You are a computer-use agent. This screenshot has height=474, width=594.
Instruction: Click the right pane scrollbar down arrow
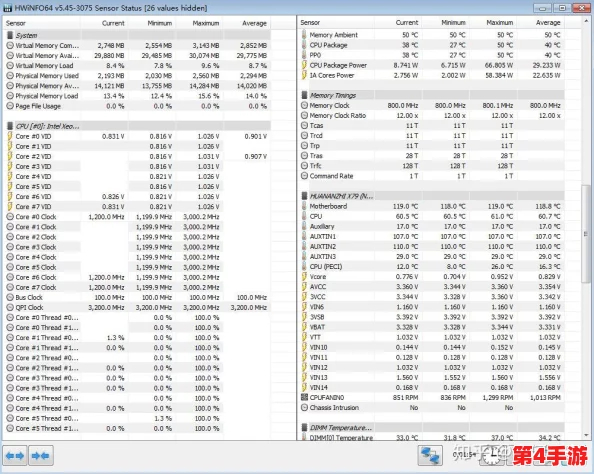coord(586,435)
